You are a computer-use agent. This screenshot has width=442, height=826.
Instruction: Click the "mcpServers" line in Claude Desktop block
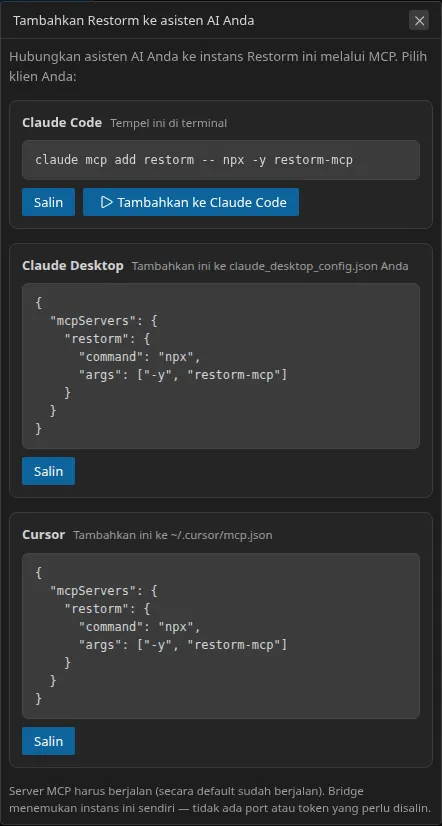click(x=104, y=320)
